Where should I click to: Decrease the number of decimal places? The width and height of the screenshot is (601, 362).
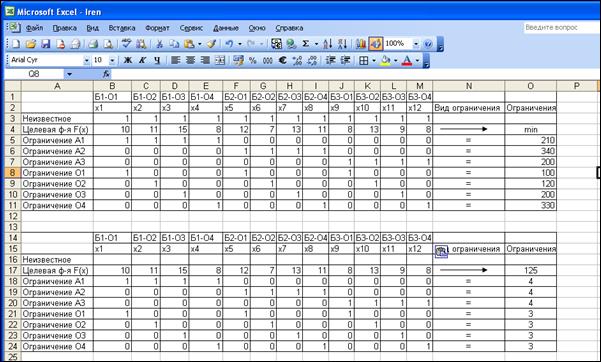pos(312,60)
